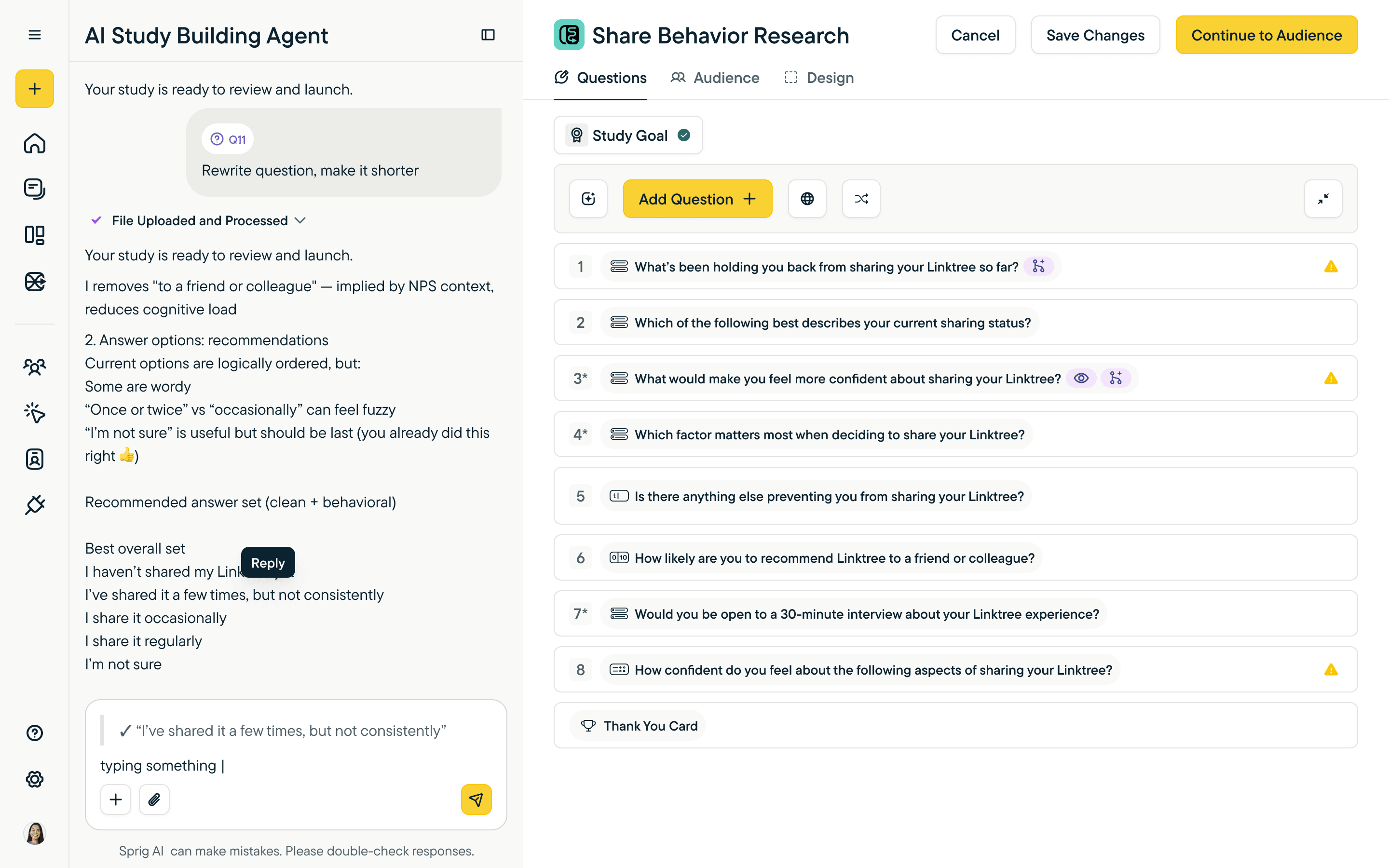Open the Thank You Card
The height and width of the screenshot is (868, 1389).
click(x=955, y=726)
